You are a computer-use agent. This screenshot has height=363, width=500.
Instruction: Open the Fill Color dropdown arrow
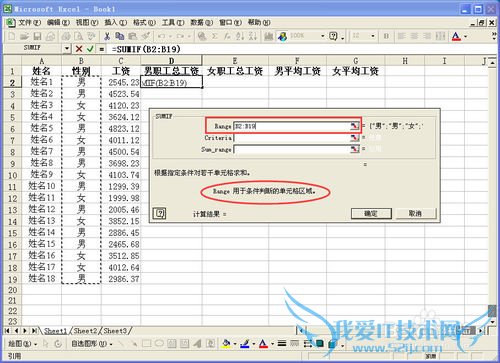click(235, 344)
